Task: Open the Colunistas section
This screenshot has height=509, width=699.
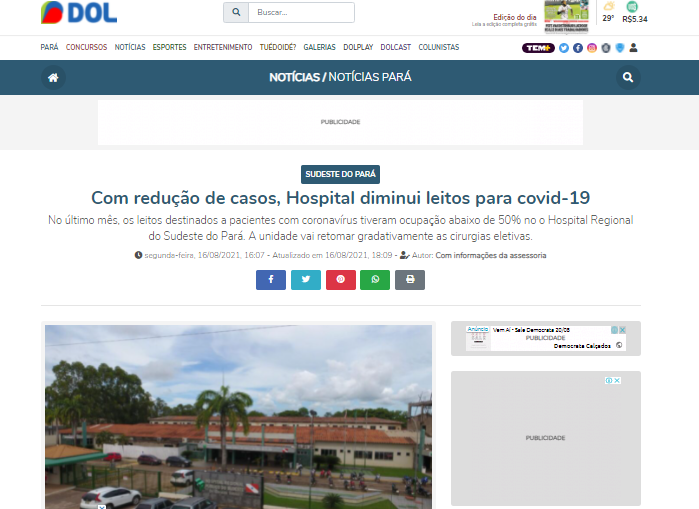Action: 439,48
